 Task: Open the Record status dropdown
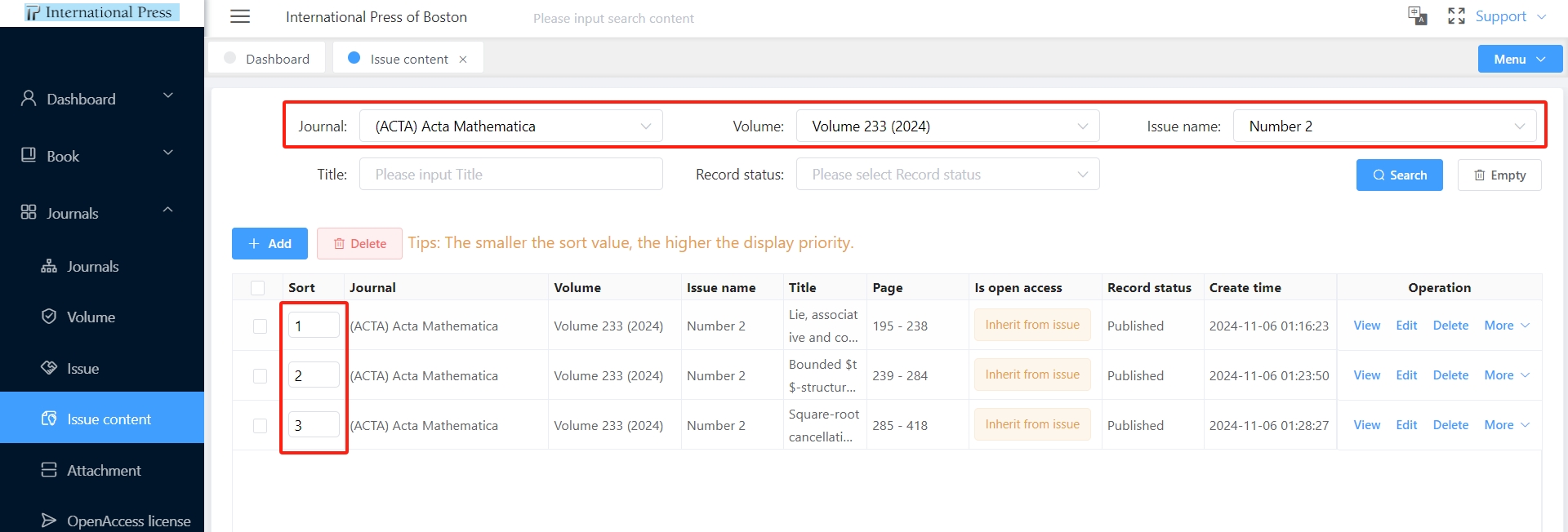pyautogui.click(x=948, y=174)
